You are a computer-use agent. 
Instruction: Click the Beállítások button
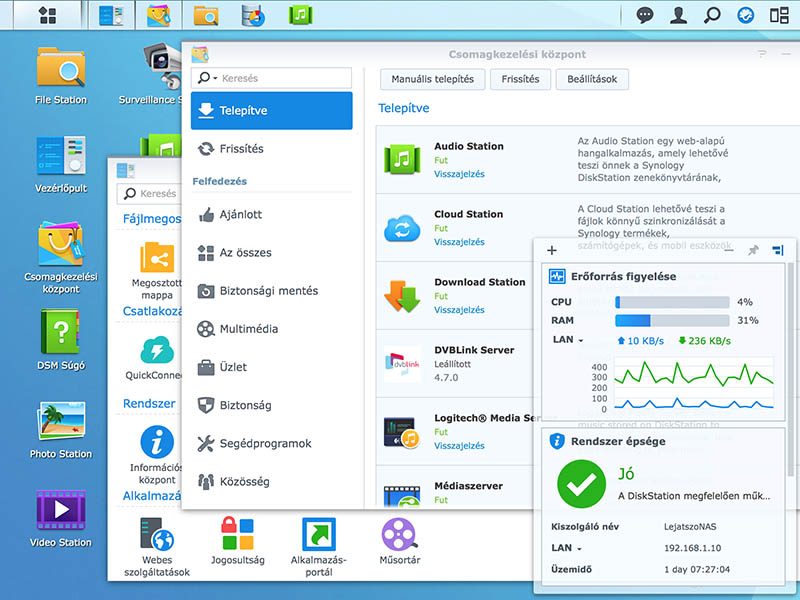[x=592, y=79]
